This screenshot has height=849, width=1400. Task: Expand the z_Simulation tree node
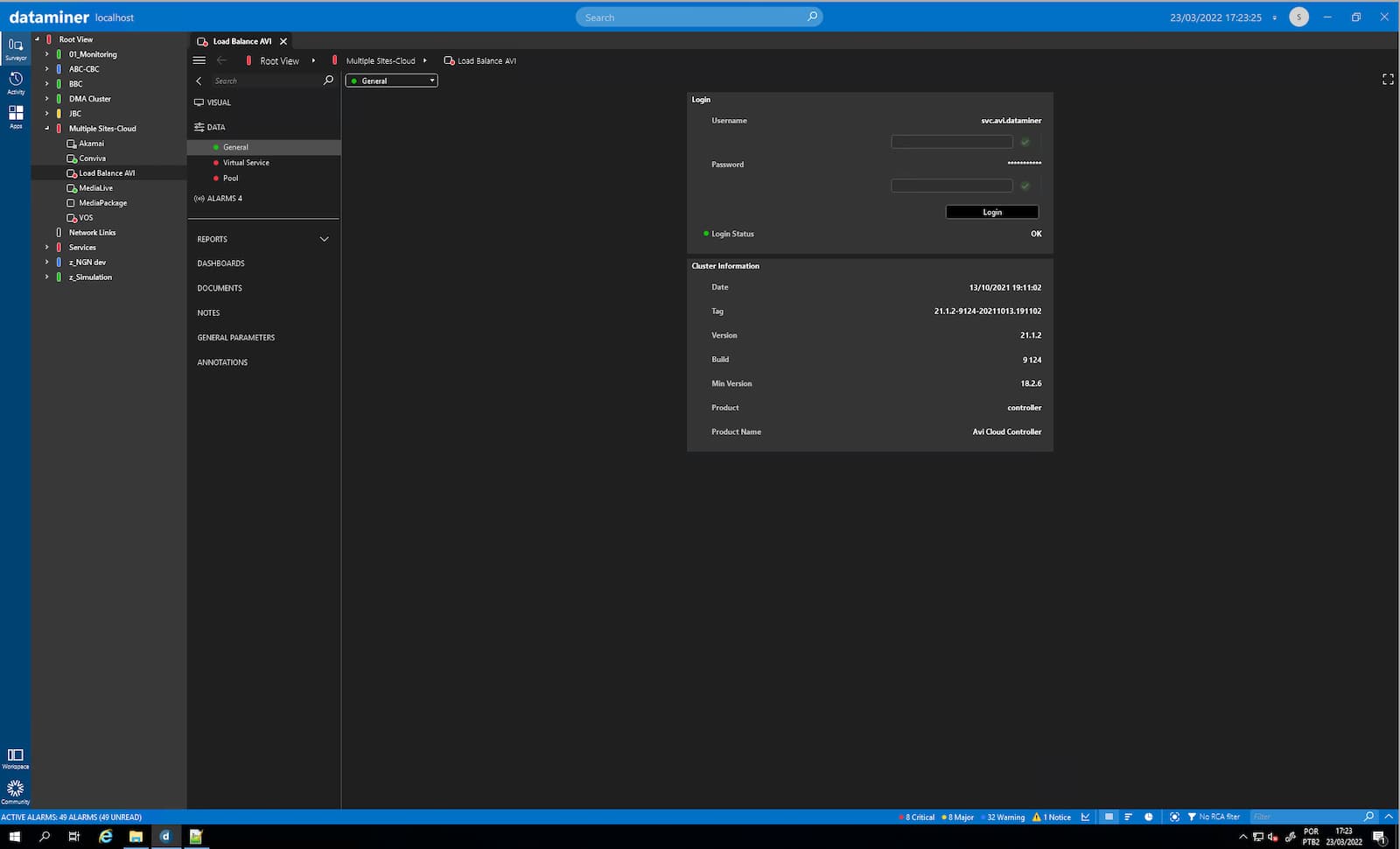click(47, 277)
